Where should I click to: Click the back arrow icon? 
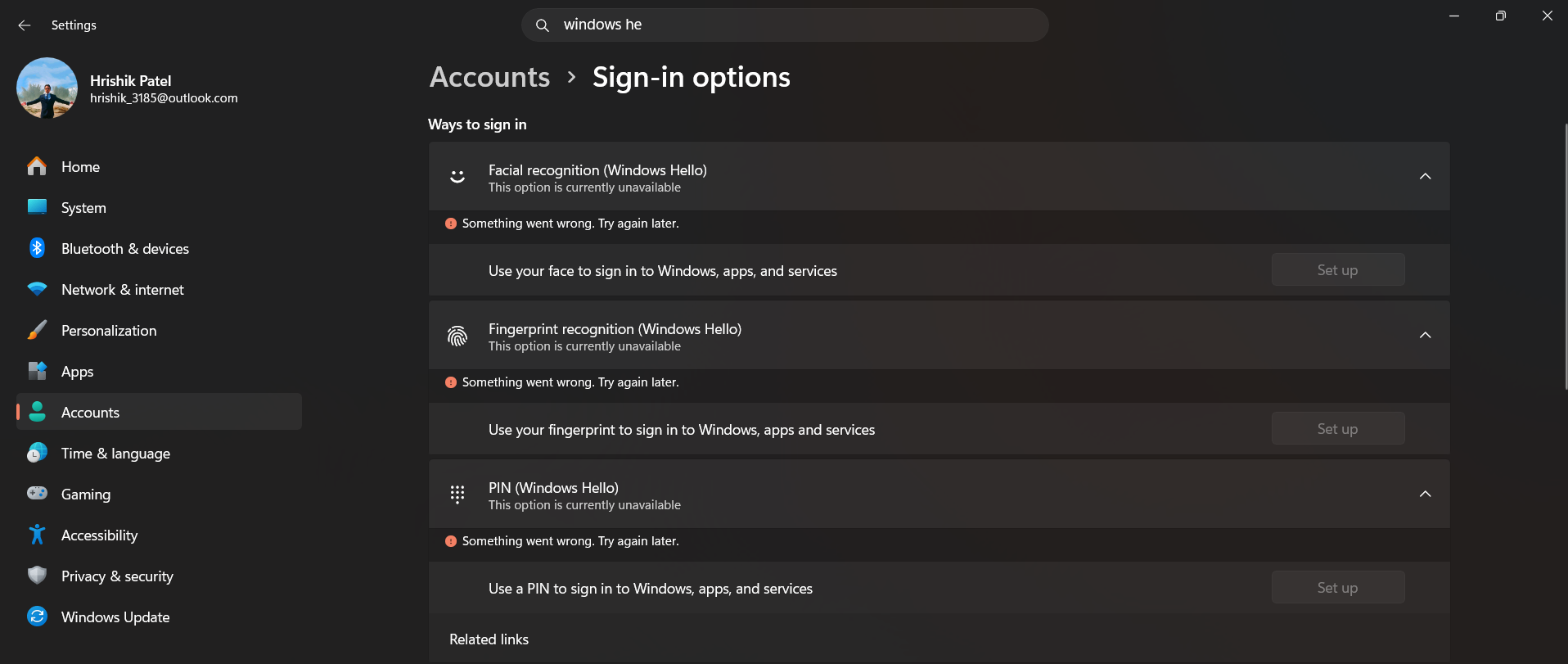(x=25, y=25)
